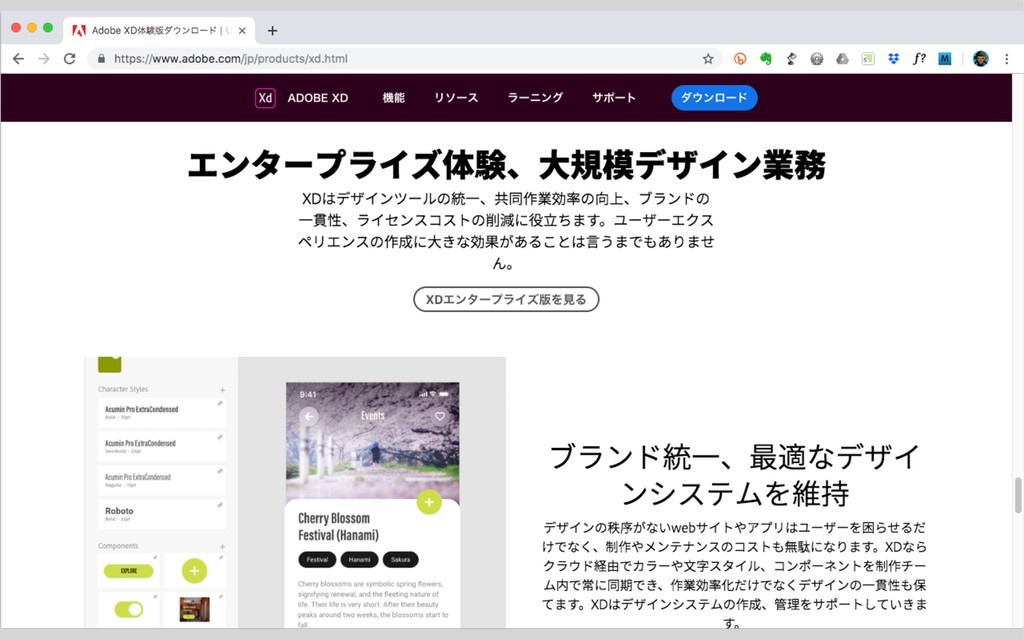
Task: Open the Chrome profile avatar
Action: [x=980, y=59]
